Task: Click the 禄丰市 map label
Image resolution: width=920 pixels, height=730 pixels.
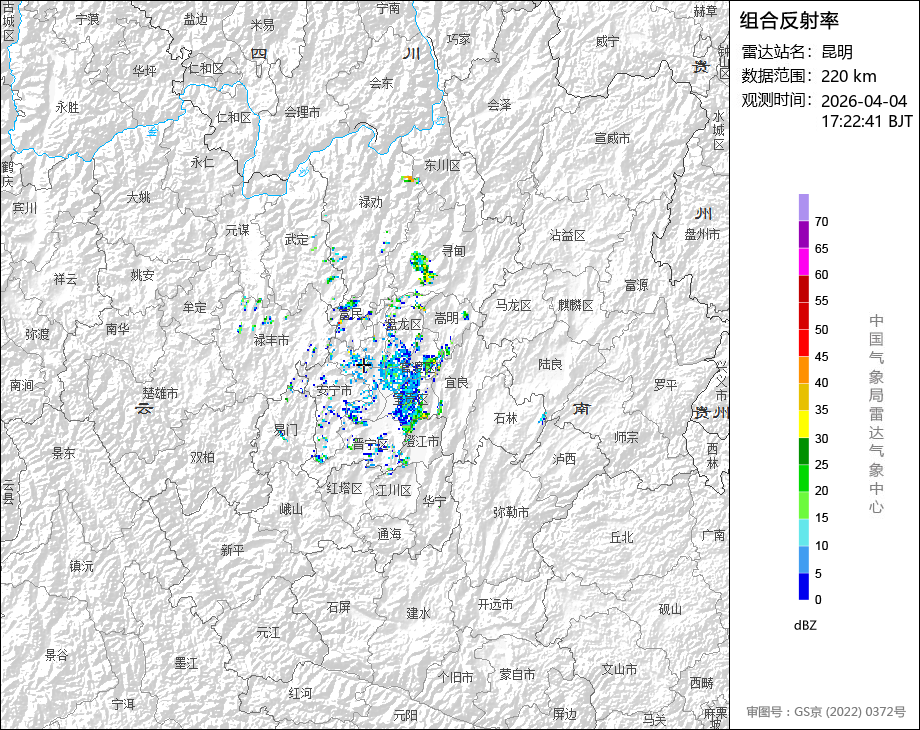Action: (x=271, y=340)
